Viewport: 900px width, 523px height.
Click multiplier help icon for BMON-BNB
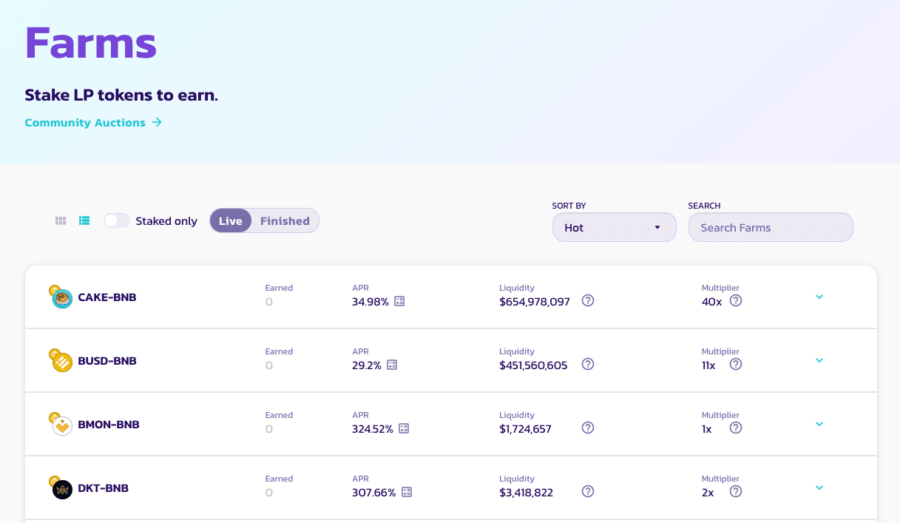point(735,429)
